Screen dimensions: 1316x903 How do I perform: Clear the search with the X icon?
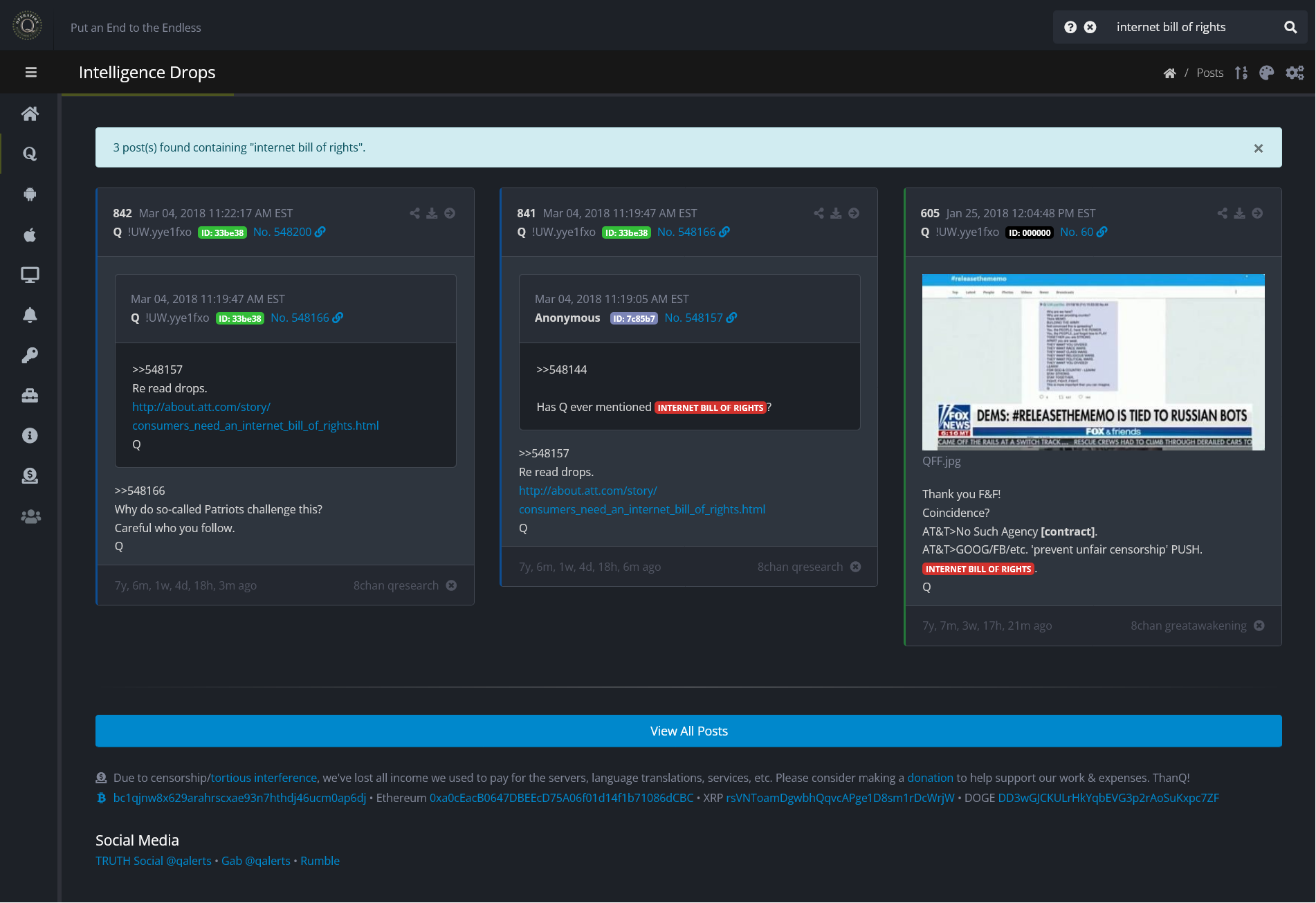(1090, 27)
